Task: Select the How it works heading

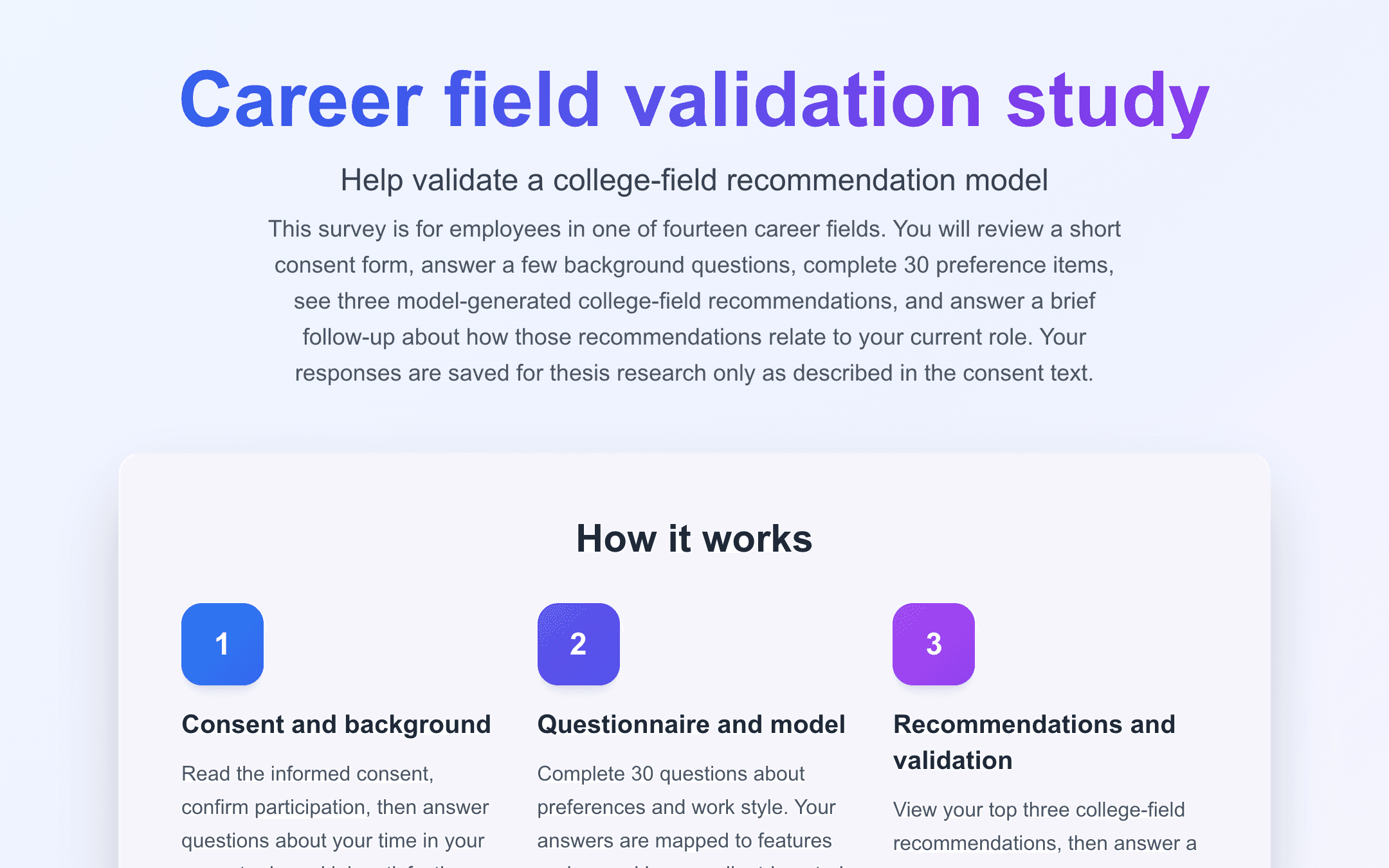Action: coord(694,538)
